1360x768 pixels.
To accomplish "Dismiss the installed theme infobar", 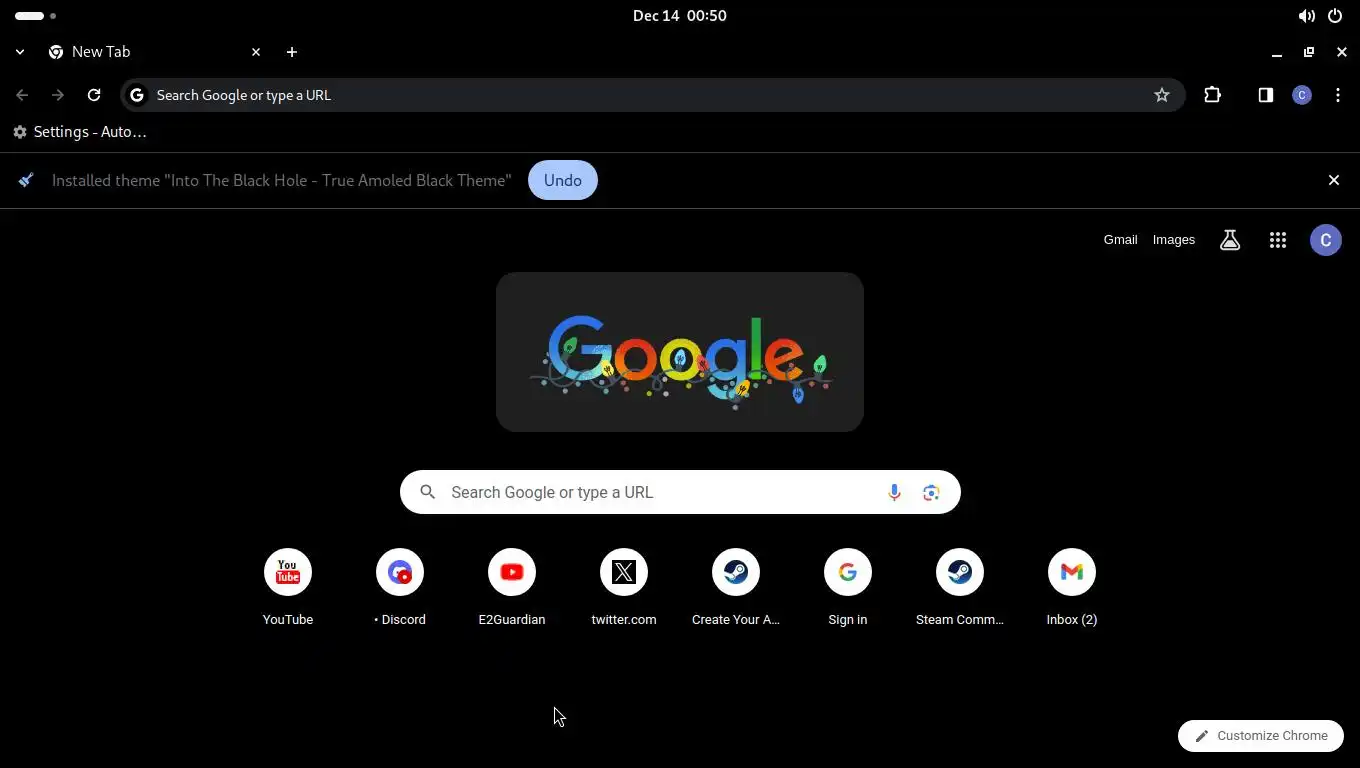I will [x=1333, y=180].
